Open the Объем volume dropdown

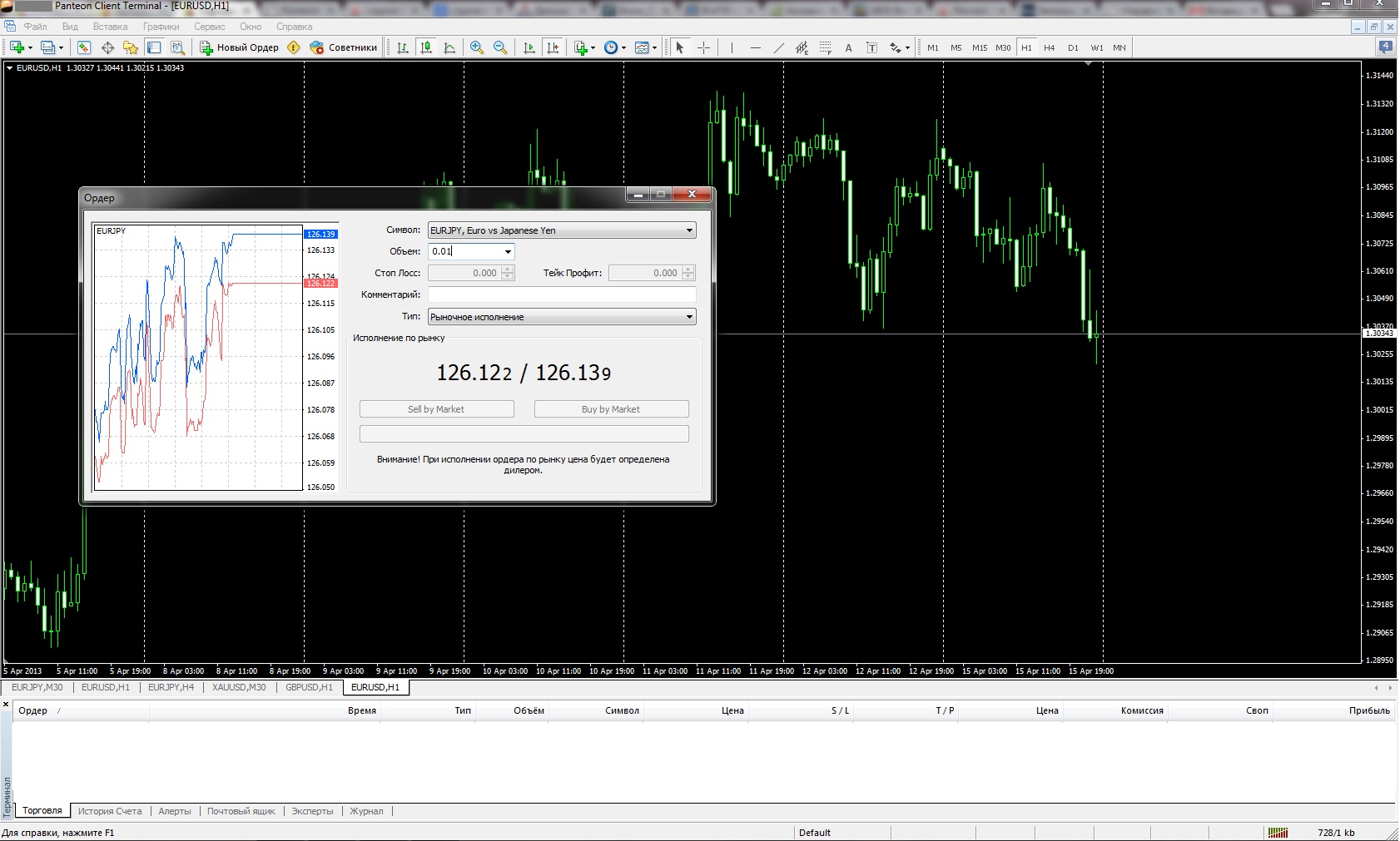pyautogui.click(x=507, y=251)
